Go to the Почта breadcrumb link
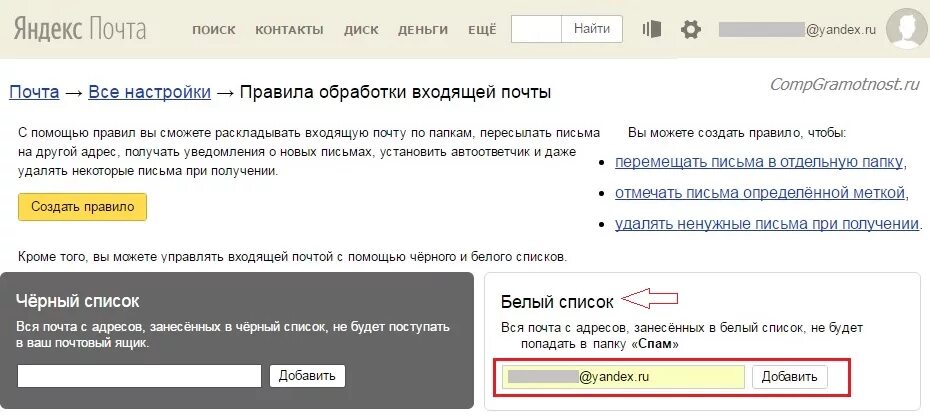The width and height of the screenshot is (930, 417). click(x=34, y=93)
